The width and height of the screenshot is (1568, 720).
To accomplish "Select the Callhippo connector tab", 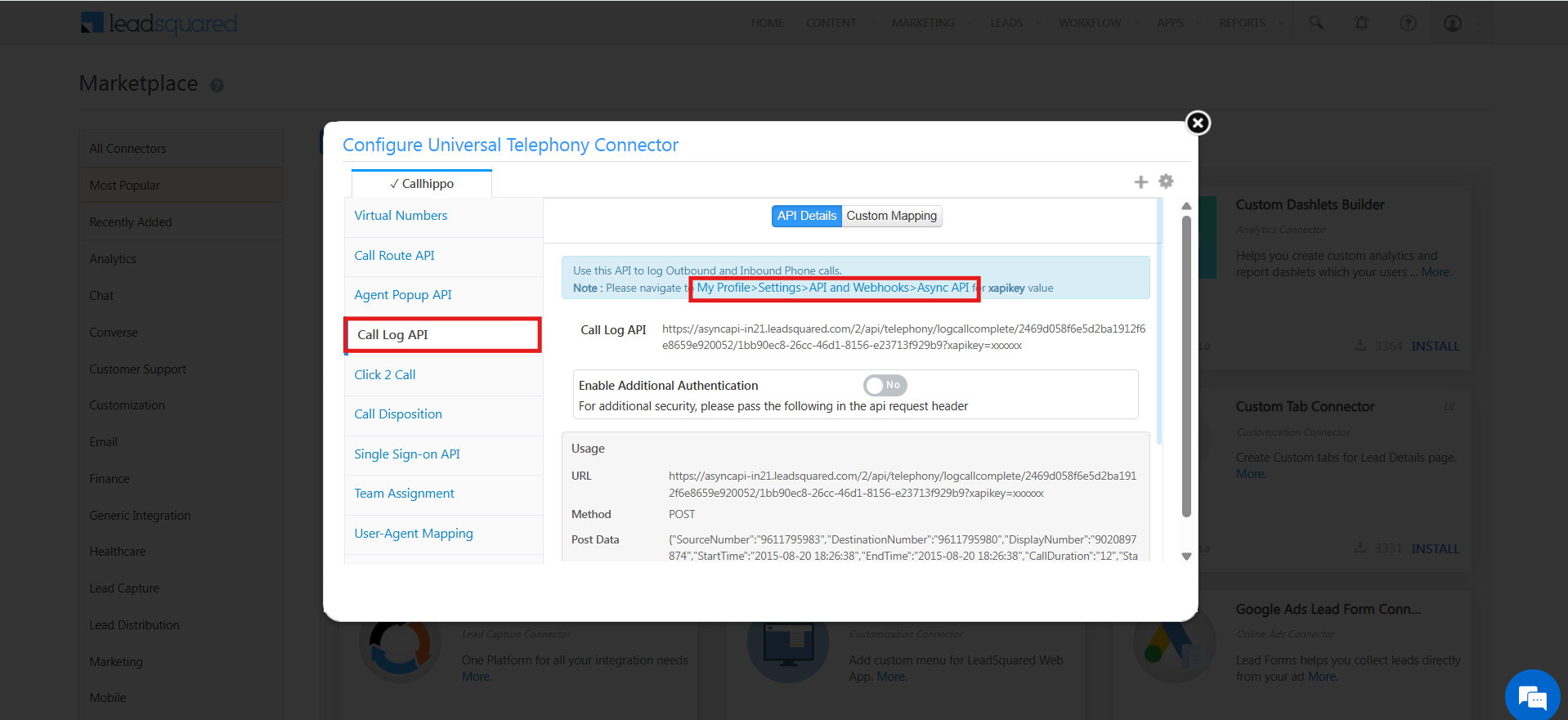I will pyautogui.click(x=422, y=184).
